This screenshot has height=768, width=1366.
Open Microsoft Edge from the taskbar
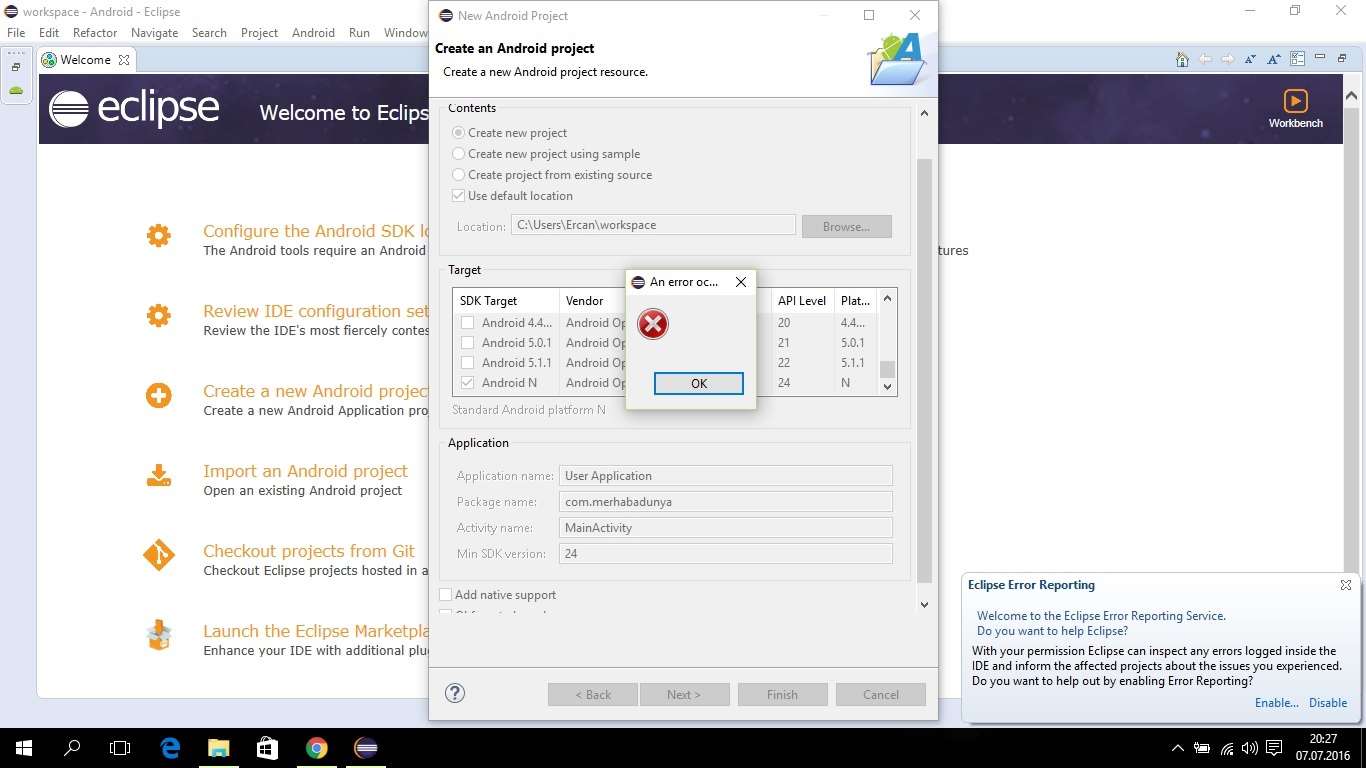click(170, 747)
